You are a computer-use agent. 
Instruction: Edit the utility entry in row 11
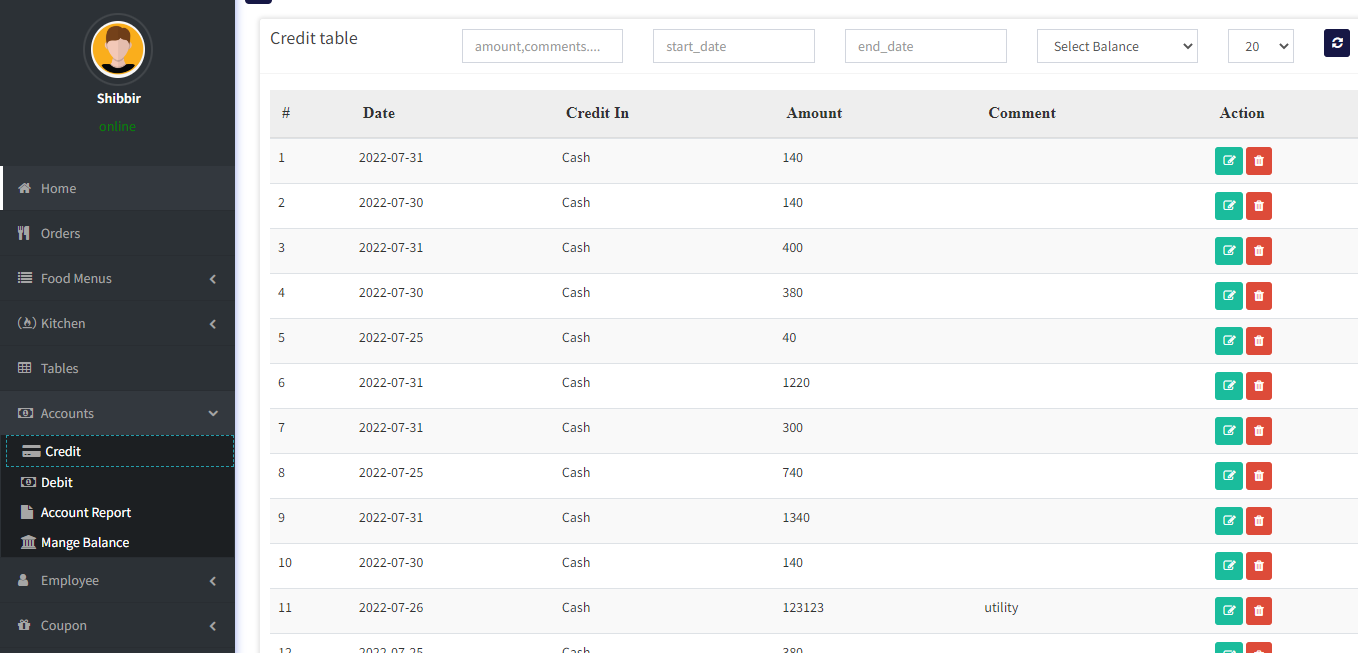pyautogui.click(x=1229, y=611)
